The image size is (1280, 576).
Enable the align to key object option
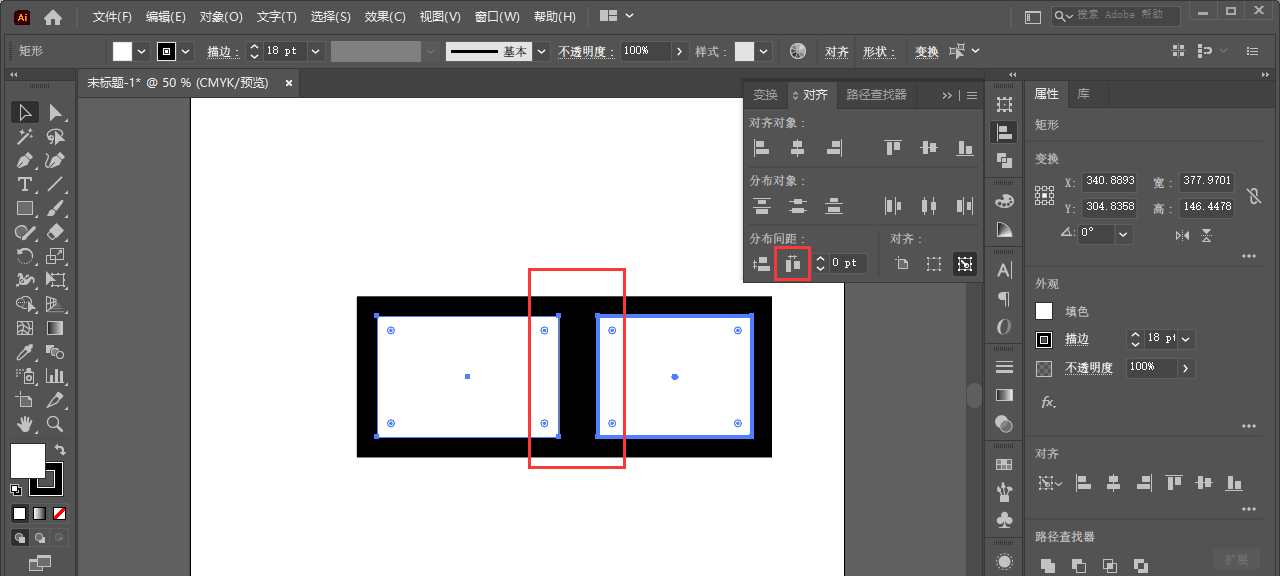[965, 264]
